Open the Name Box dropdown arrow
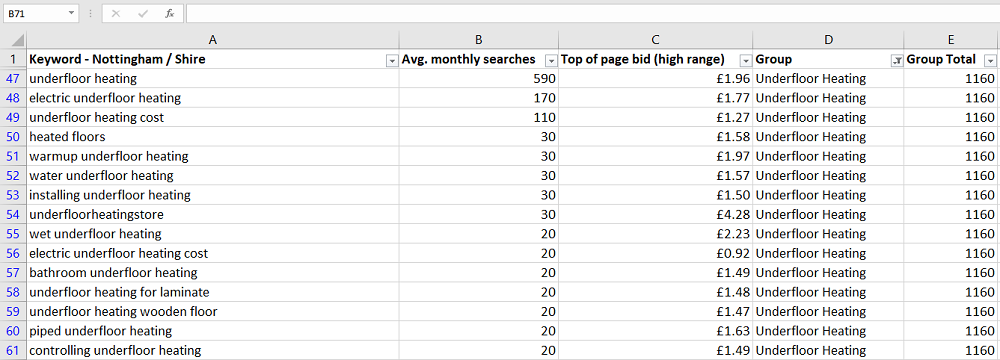This screenshot has width=1000, height=360. click(x=71, y=13)
